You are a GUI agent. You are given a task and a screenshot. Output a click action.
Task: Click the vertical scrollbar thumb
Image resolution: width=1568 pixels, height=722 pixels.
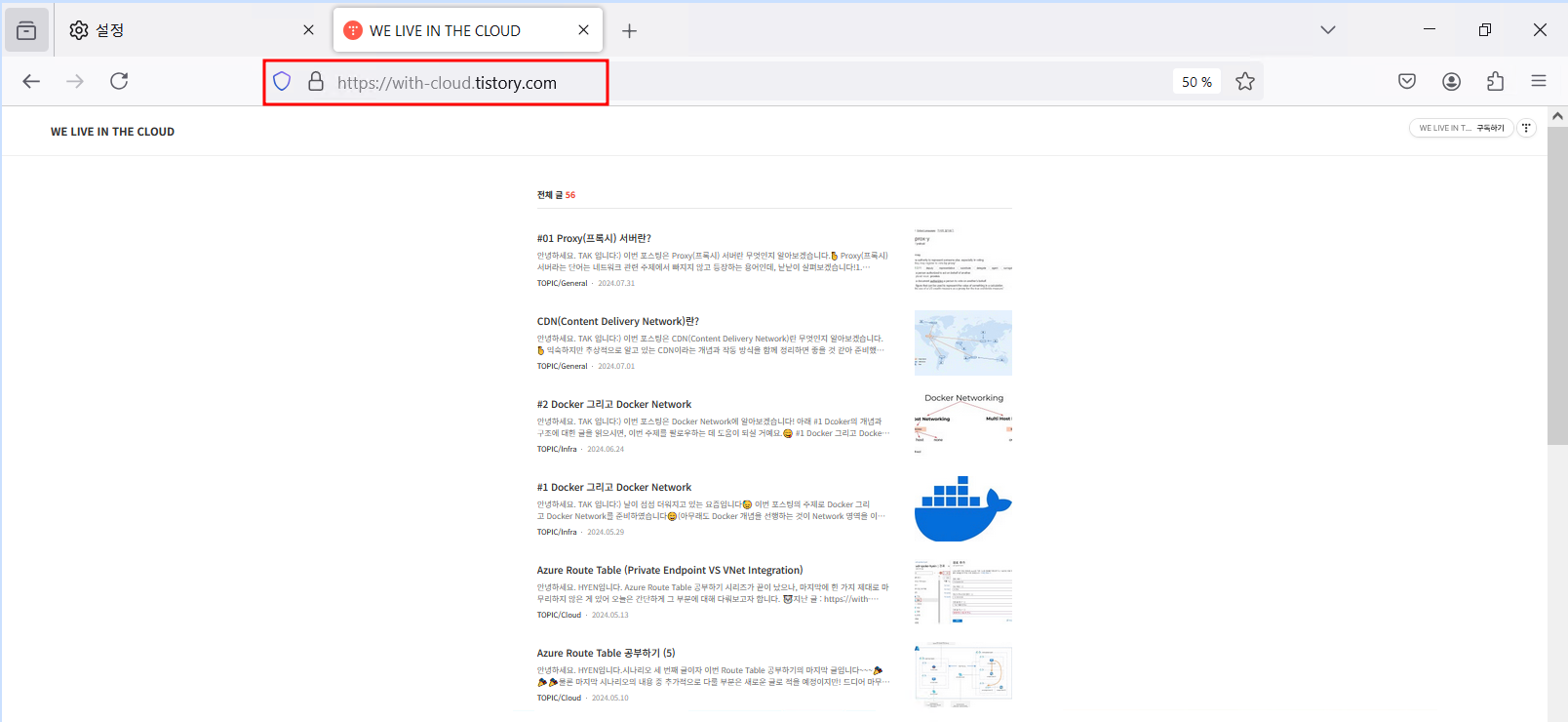[x=1557, y=285]
